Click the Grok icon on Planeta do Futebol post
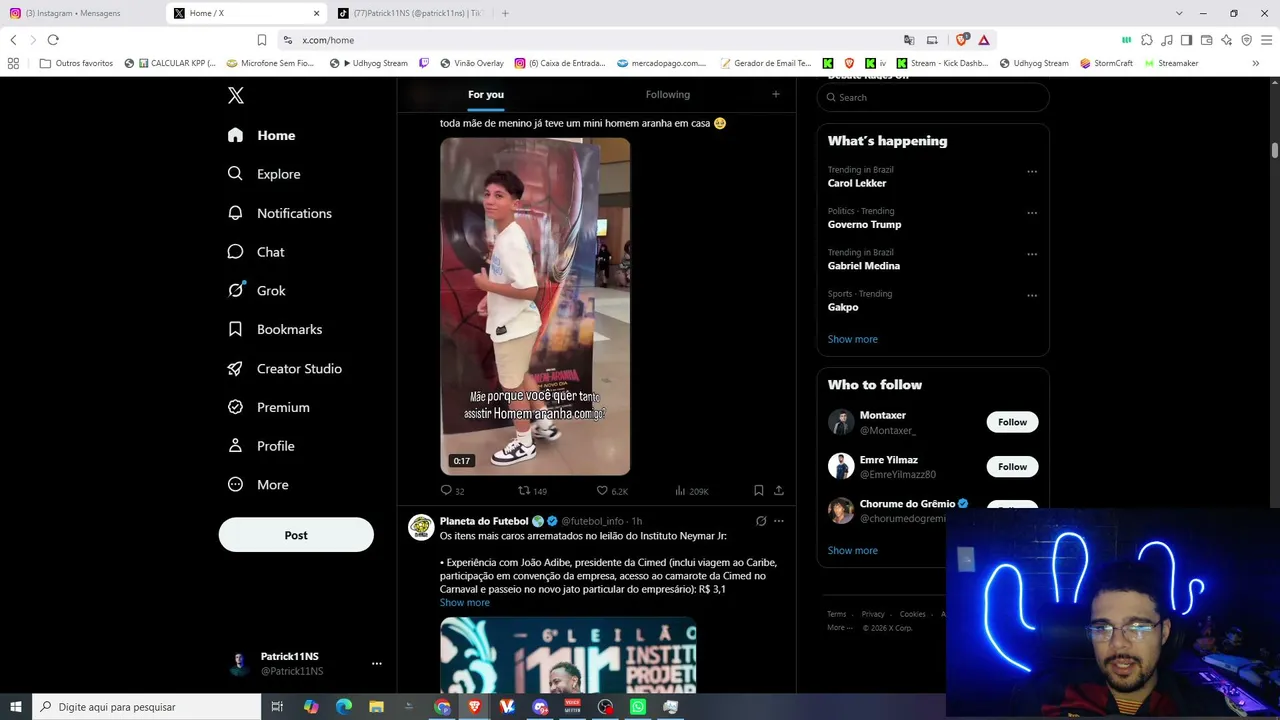The image size is (1280, 720). [x=761, y=521]
